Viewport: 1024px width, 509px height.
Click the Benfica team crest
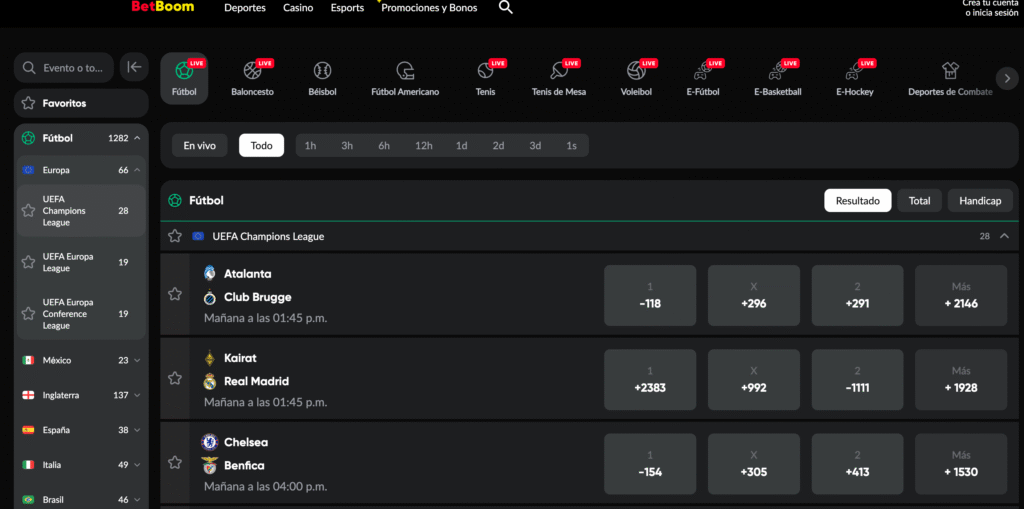tap(210, 466)
